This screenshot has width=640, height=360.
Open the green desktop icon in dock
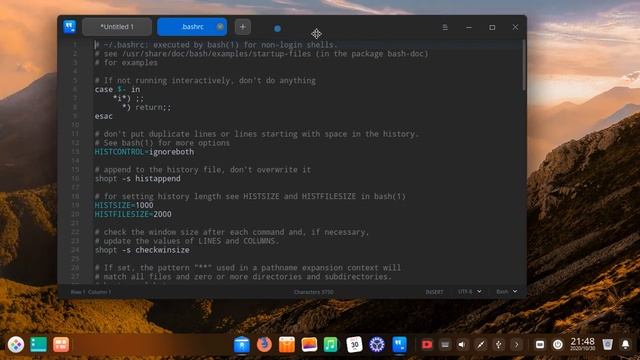click(38, 344)
